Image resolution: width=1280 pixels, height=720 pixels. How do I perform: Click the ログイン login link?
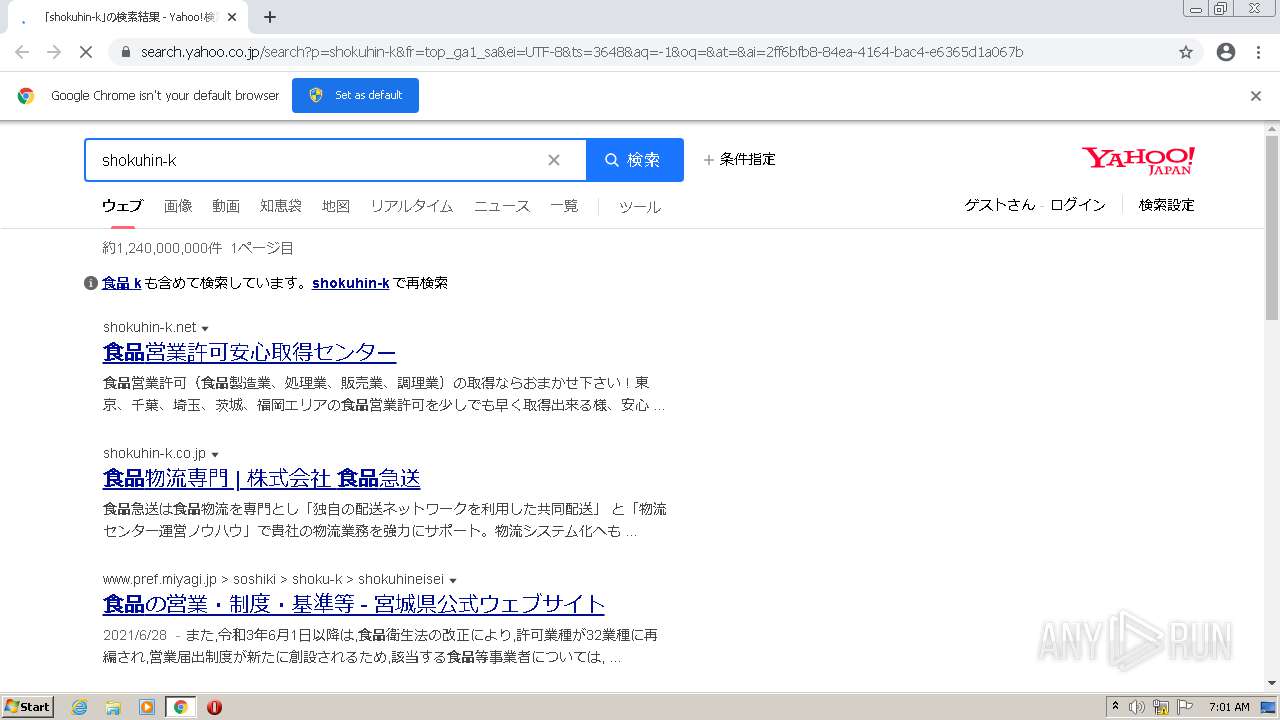tap(1078, 205)
